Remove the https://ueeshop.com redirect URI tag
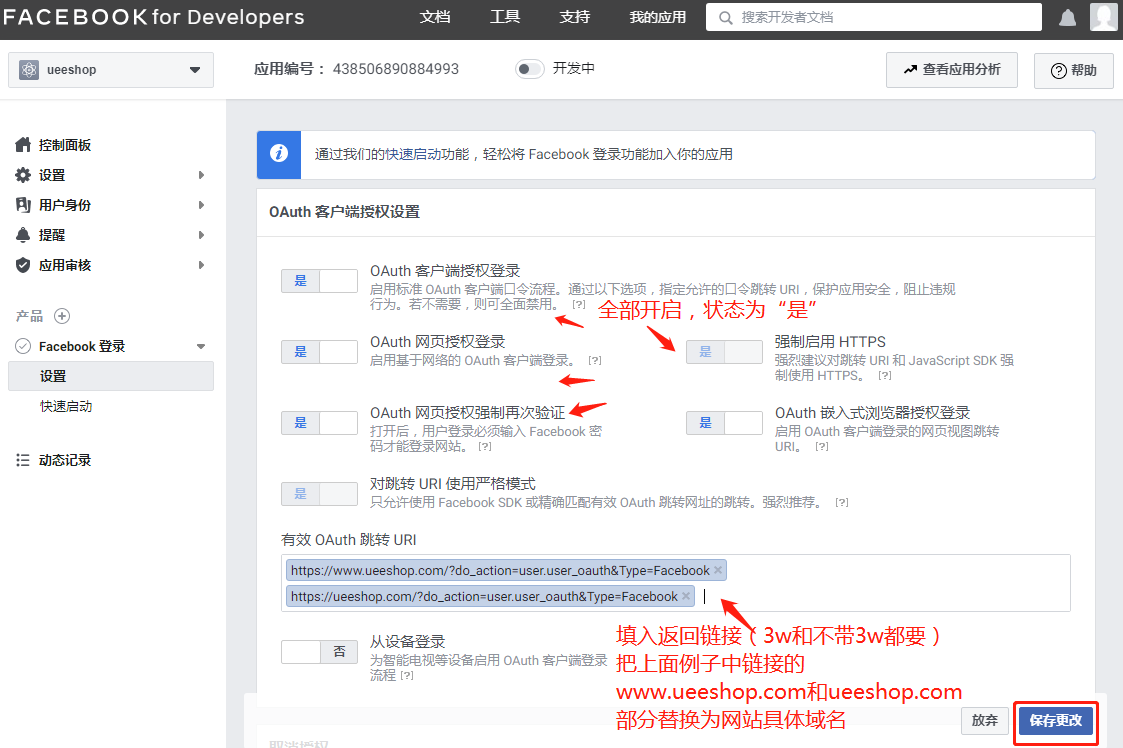 coord(685,596)
